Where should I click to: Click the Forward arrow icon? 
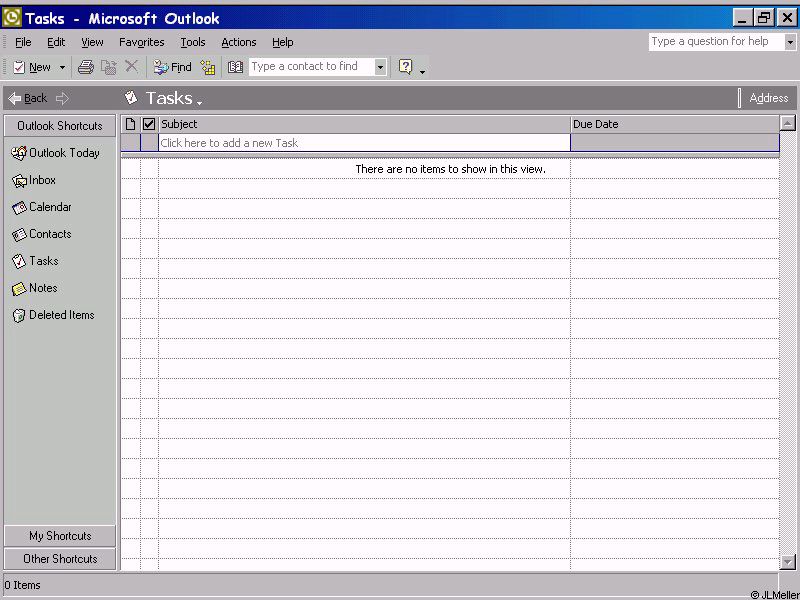tap(62, 98)
